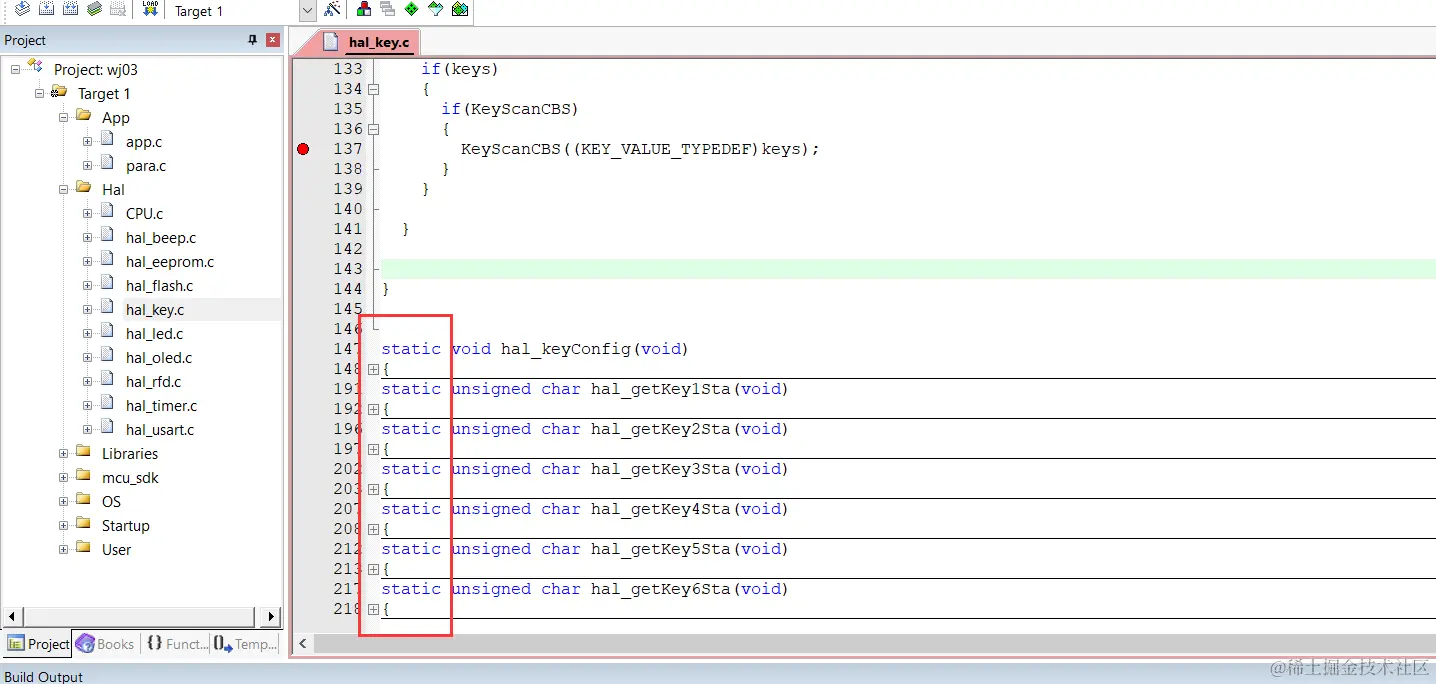Collapse the Target 1 tree node

coord(39,93)
